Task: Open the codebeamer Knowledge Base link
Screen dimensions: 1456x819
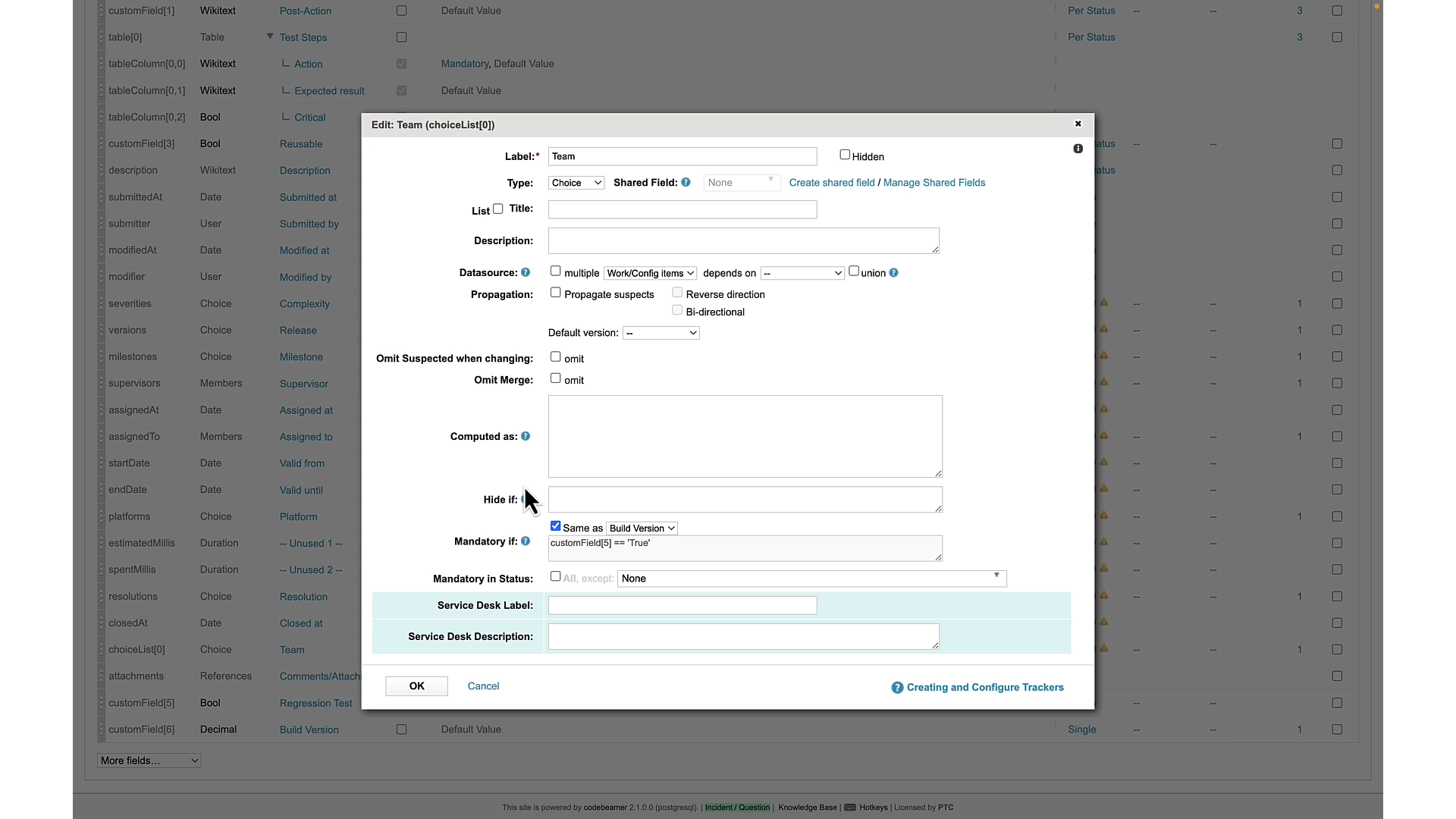Action: [x=807, y=808]
